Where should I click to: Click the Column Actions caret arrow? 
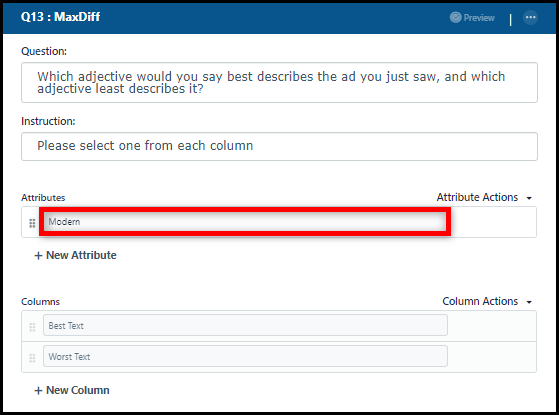tap(529, 302)
